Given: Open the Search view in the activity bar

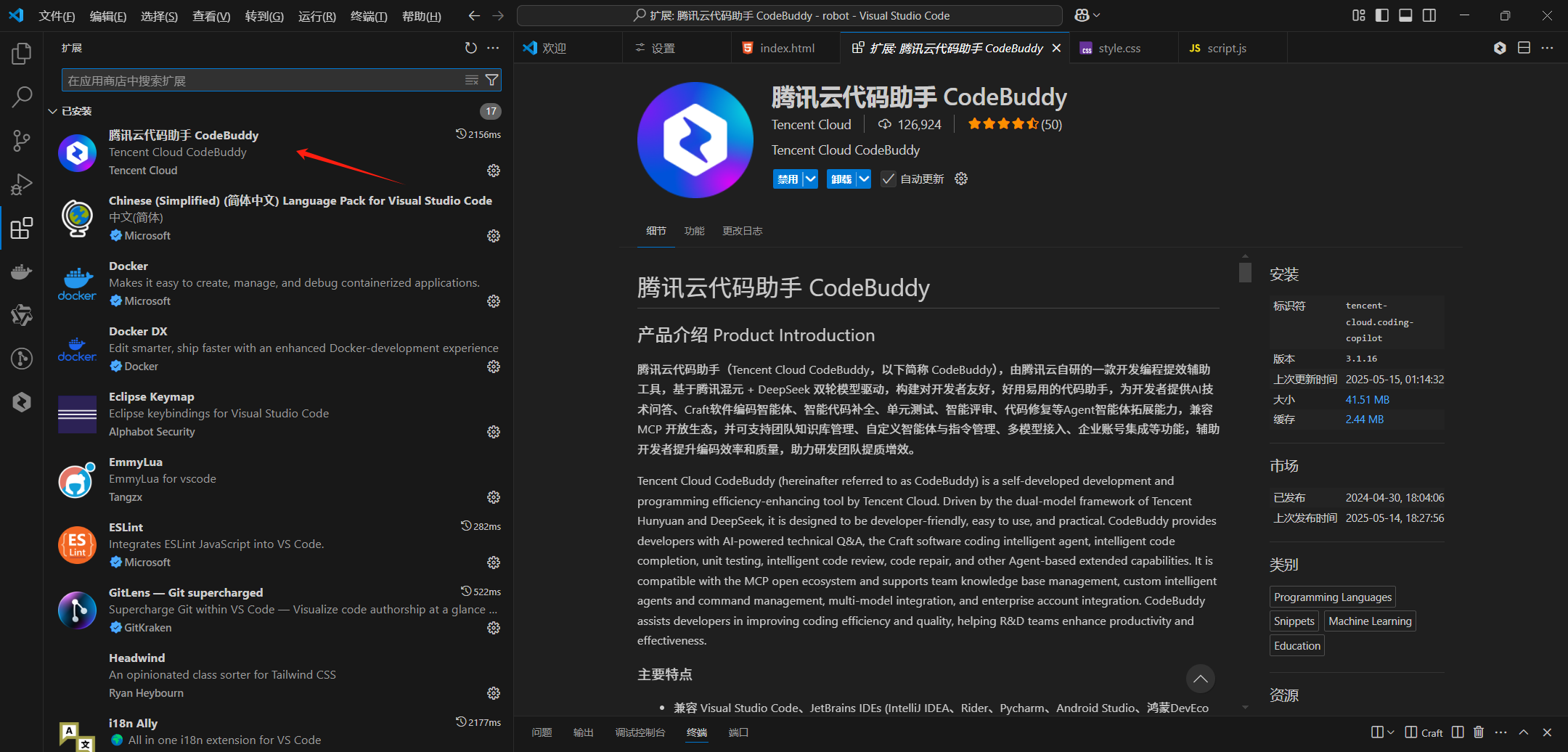Looking at the screenshot, I should click(x=22, y=97).
